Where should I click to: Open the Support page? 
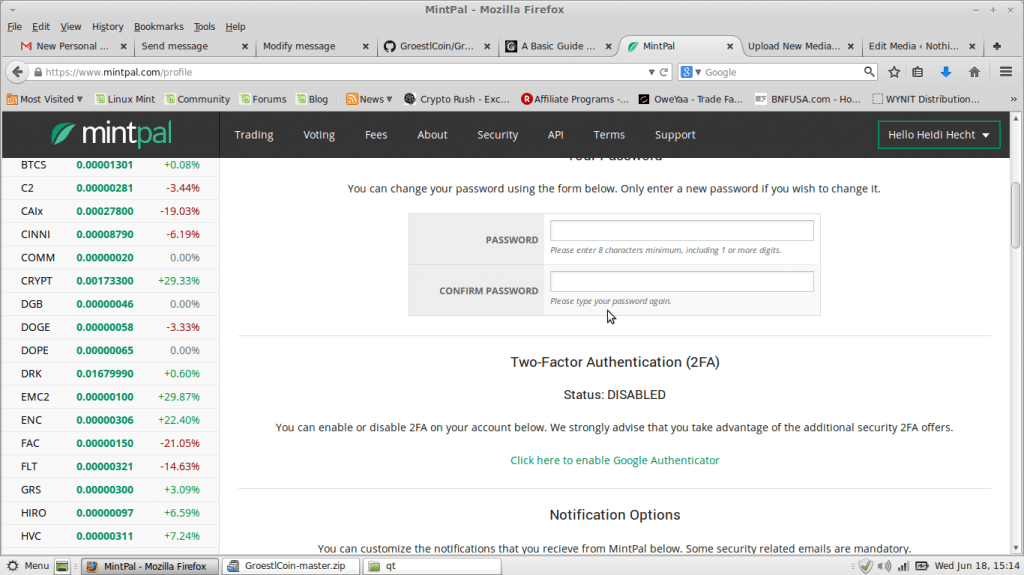pyautogui.click(x=675, y=135)
